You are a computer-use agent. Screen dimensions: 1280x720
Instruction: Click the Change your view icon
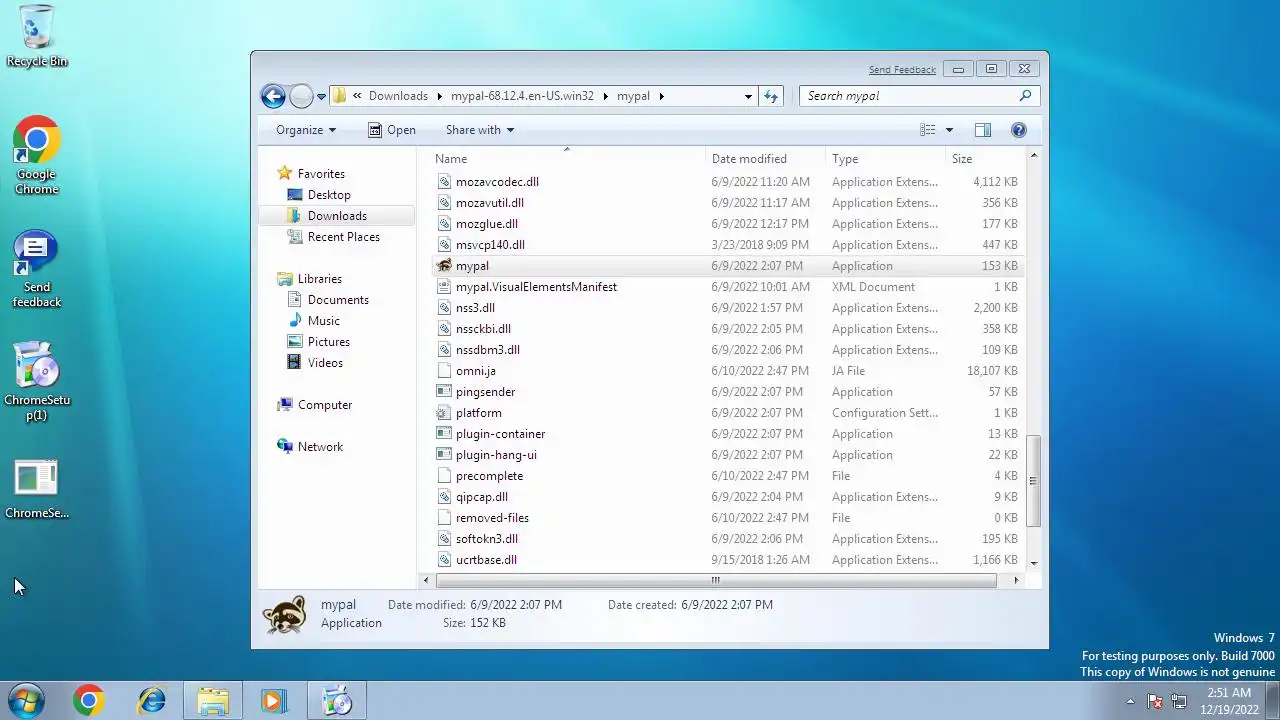click(928, 130)
